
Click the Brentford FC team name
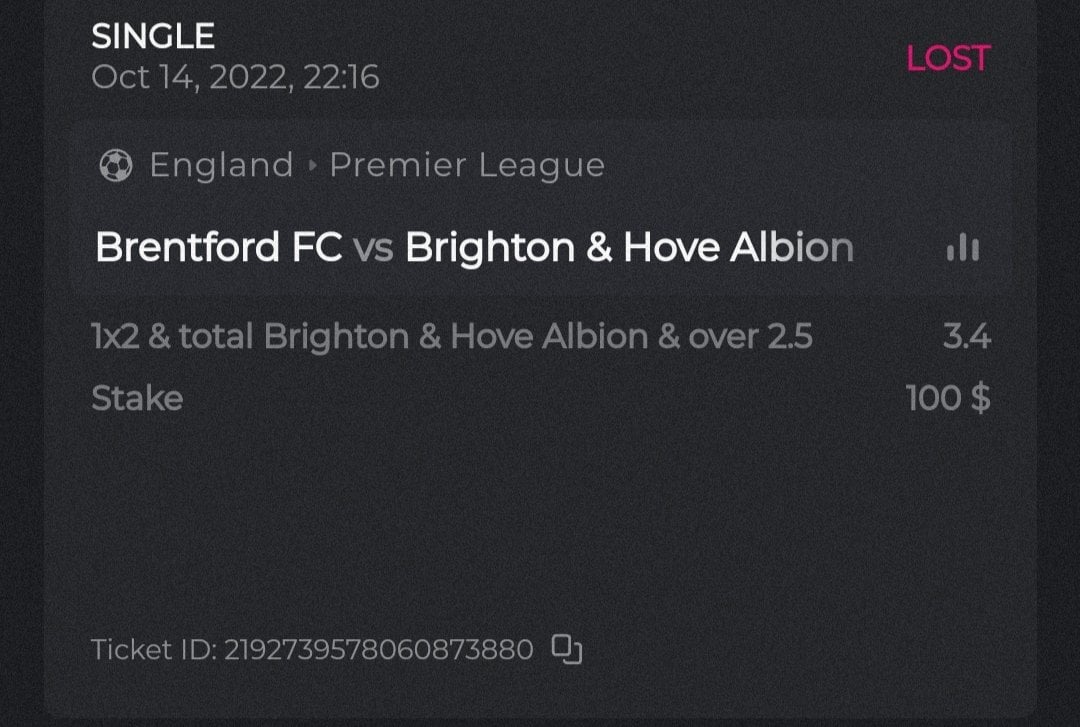[x=218, y=247]
